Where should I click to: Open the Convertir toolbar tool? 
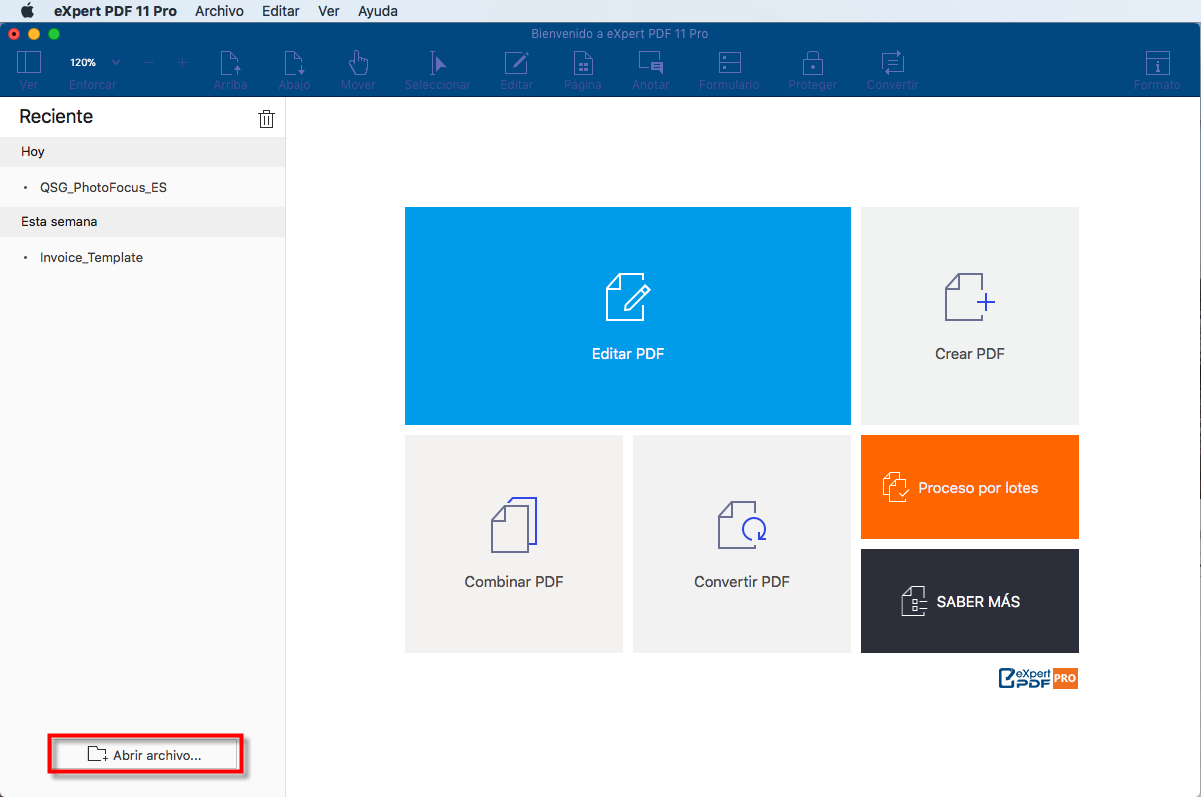[892, 63]
